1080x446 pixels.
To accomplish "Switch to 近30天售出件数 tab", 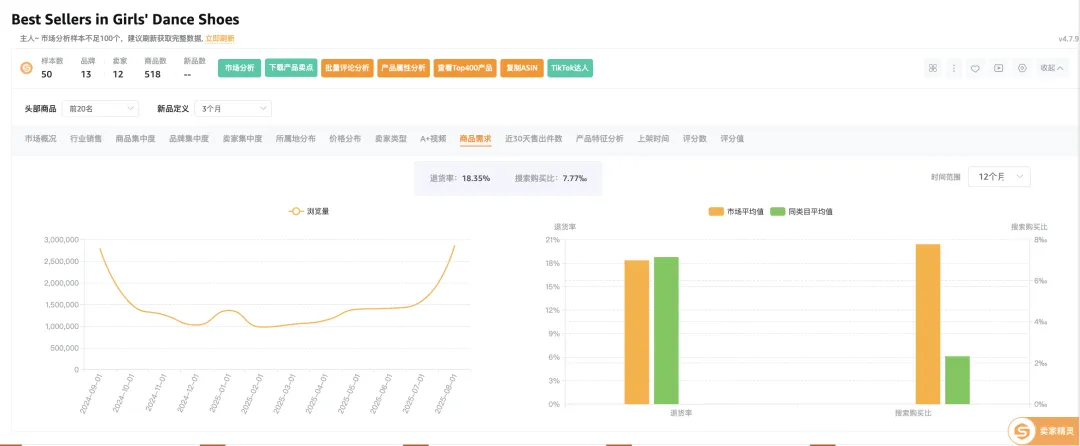I will point(534,138).
